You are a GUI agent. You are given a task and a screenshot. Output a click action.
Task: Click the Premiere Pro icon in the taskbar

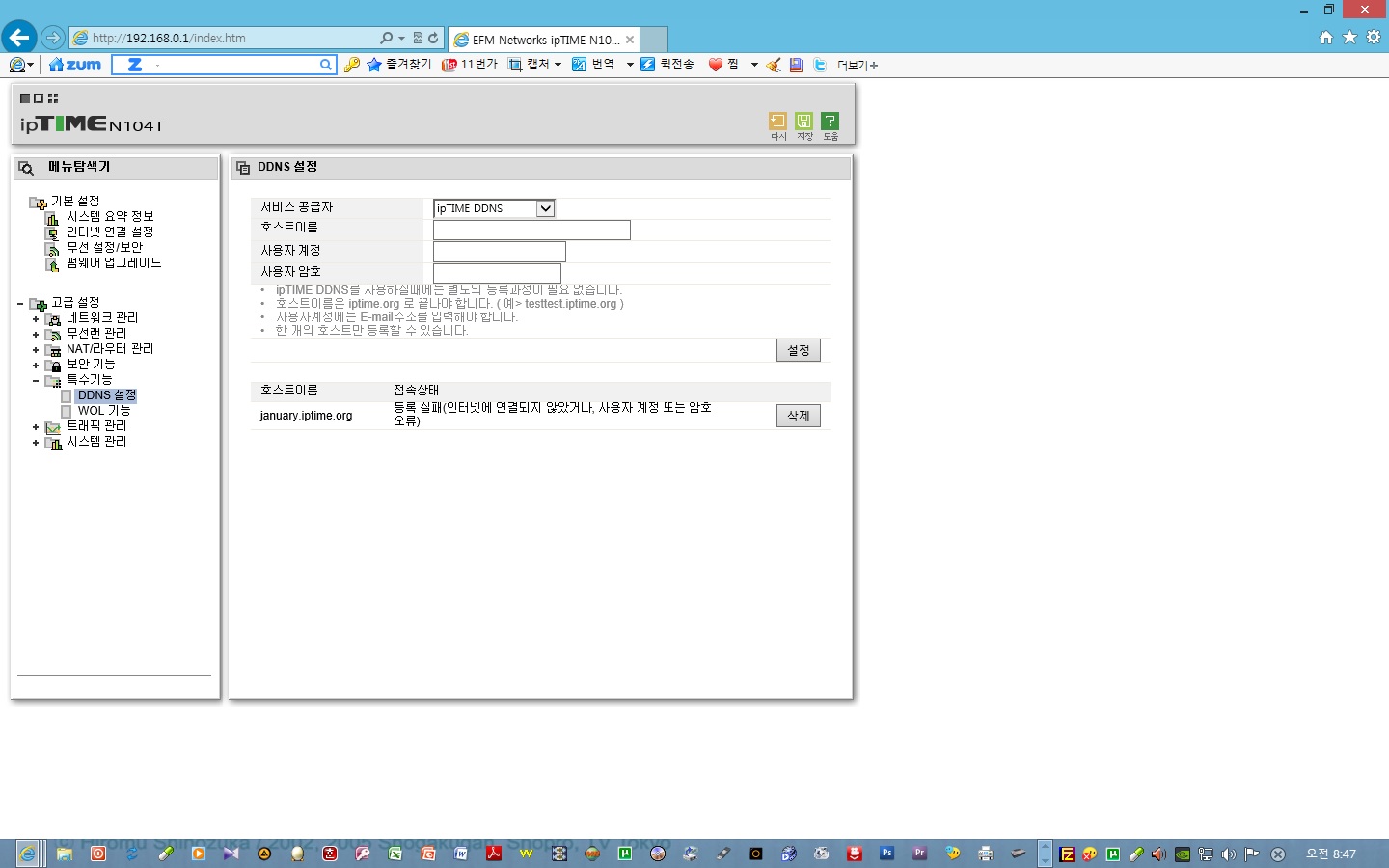tap(919, 854)
